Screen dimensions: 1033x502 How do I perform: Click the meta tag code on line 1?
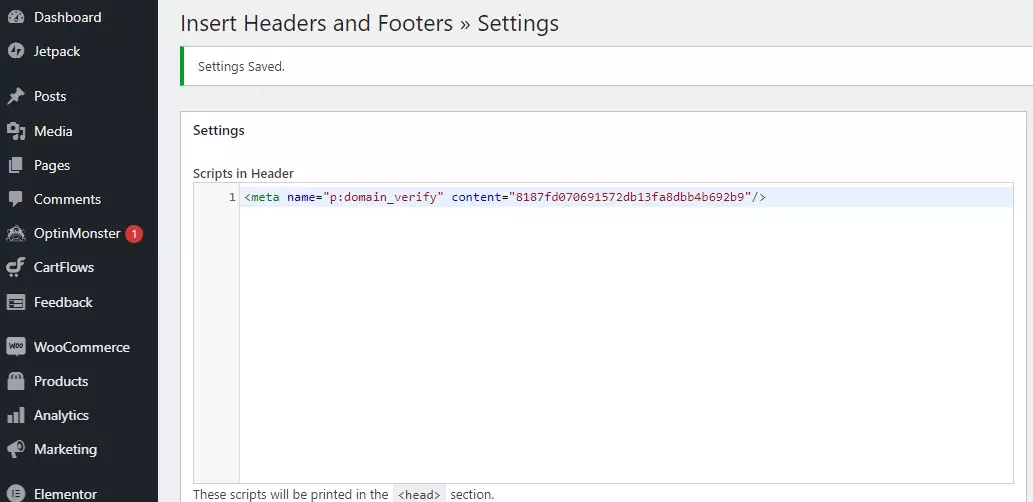point(505,198)
